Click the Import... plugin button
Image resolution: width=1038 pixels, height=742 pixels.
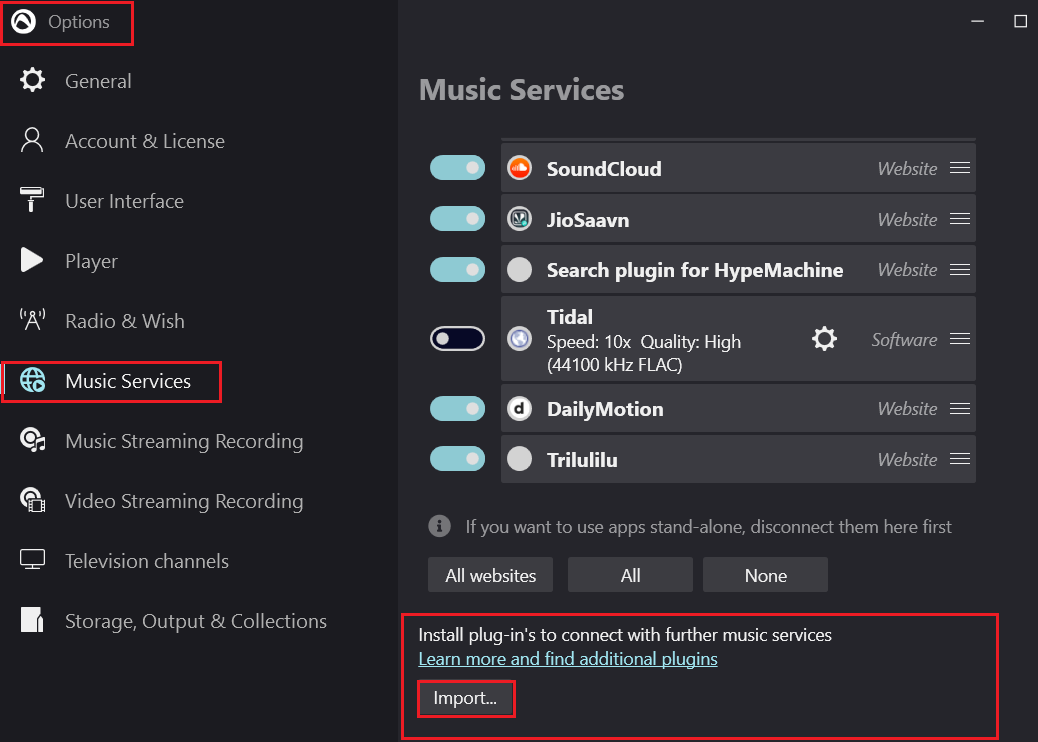point(466,698)
